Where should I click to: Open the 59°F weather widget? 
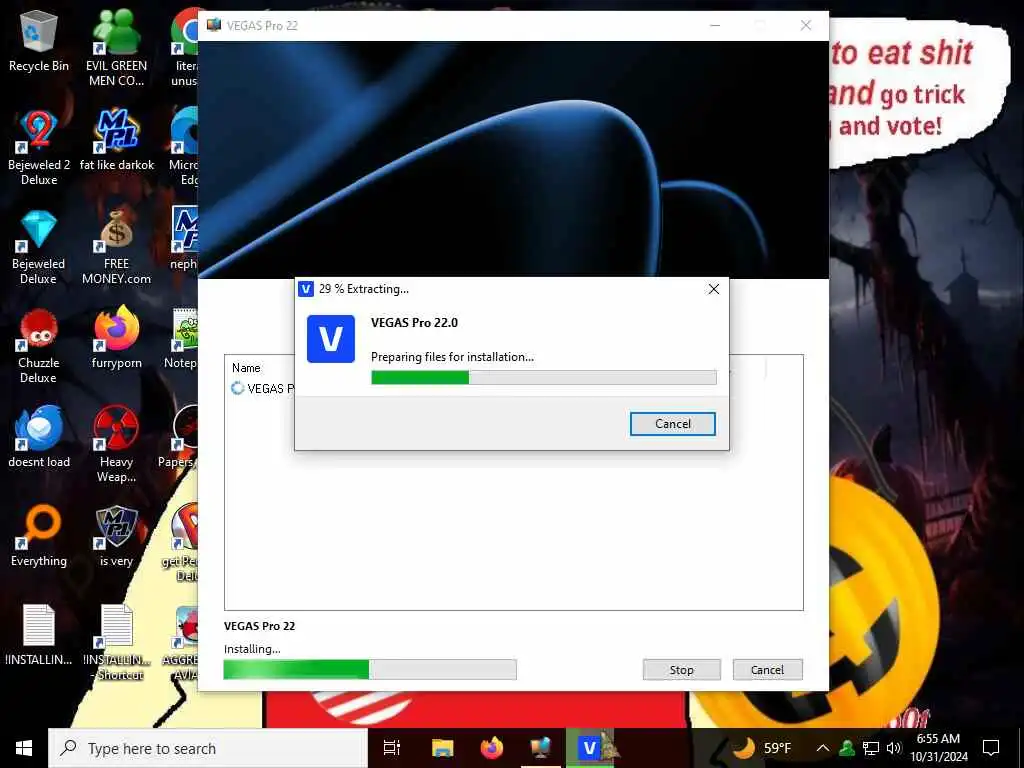coord(761,748)
